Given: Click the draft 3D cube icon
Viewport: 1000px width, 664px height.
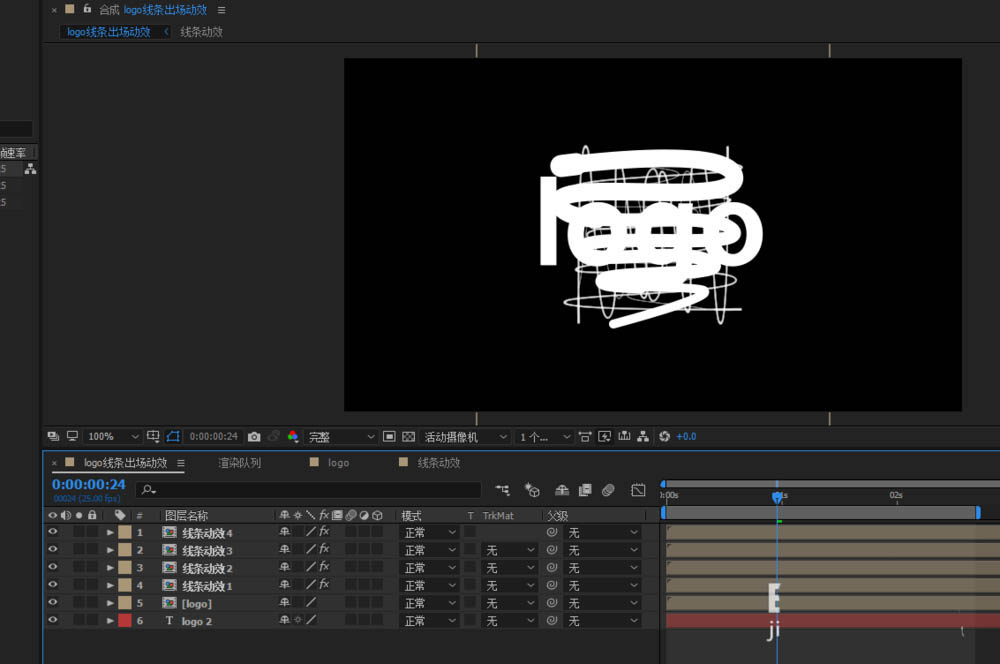Looking at the screenshot, I should 533,490.
